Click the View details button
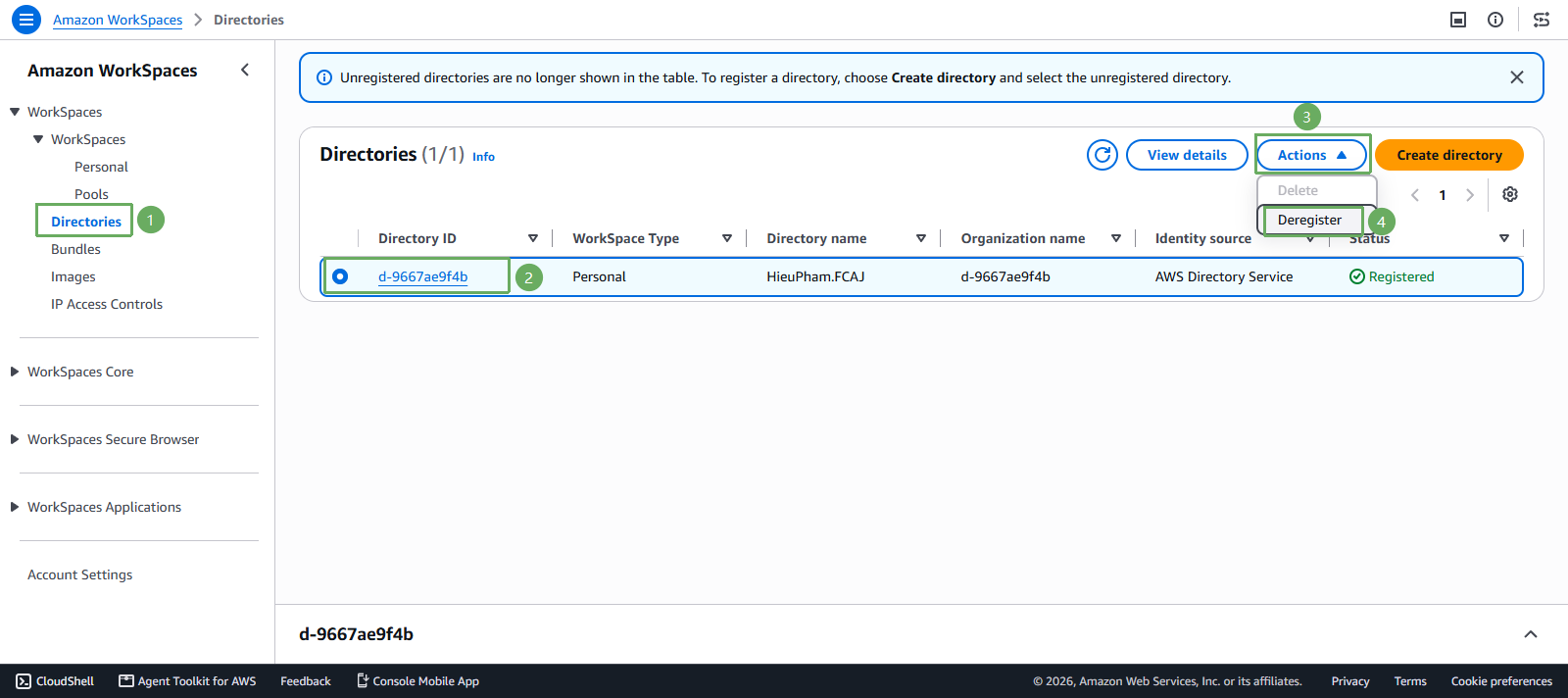Viewport: 1568px width, 698px height. (x=1187, y=155)
